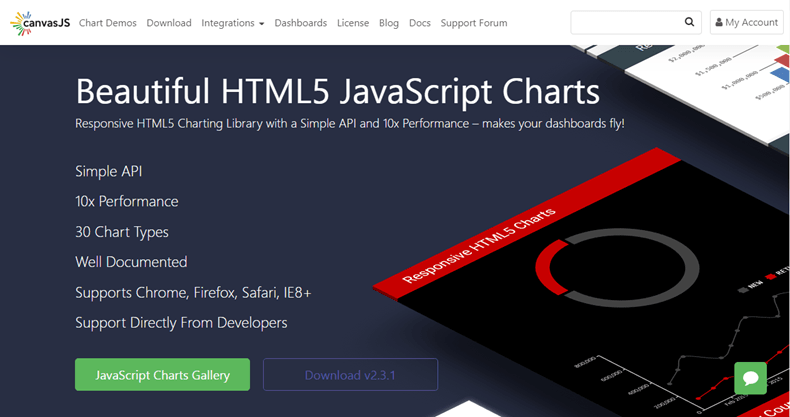Click the user icon in My Account
Screen dimensions: 790x417
(x=719, y=22)
